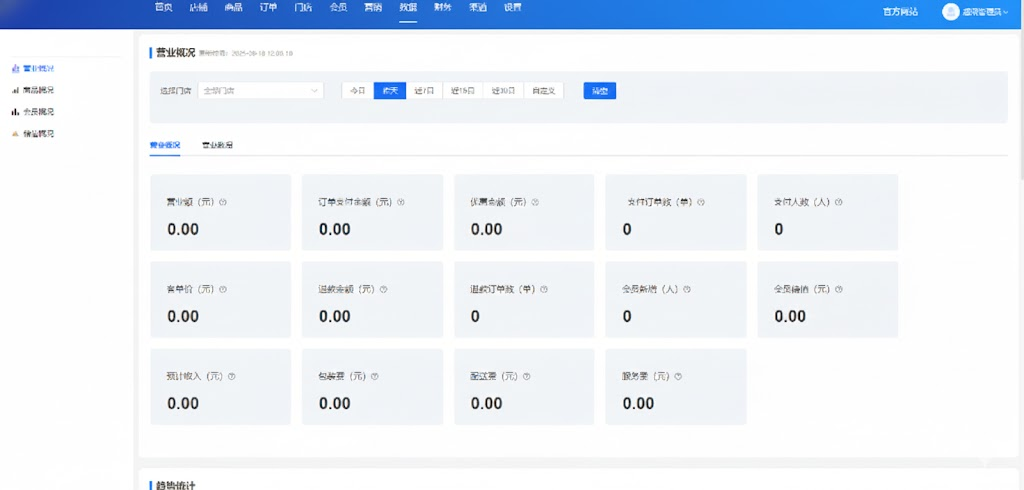This screenshot has height=490, width=1024.
Task: Select the 近7日 date range option
Action: (x=424, y=91)
